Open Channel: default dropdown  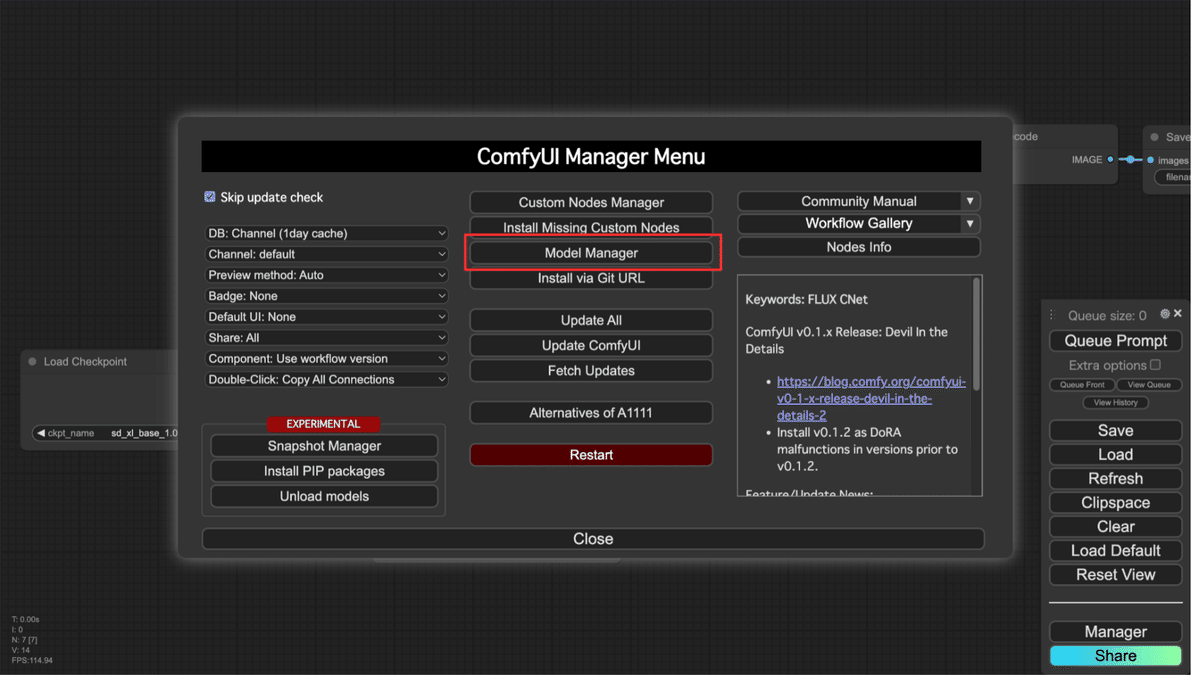[326, 254]
